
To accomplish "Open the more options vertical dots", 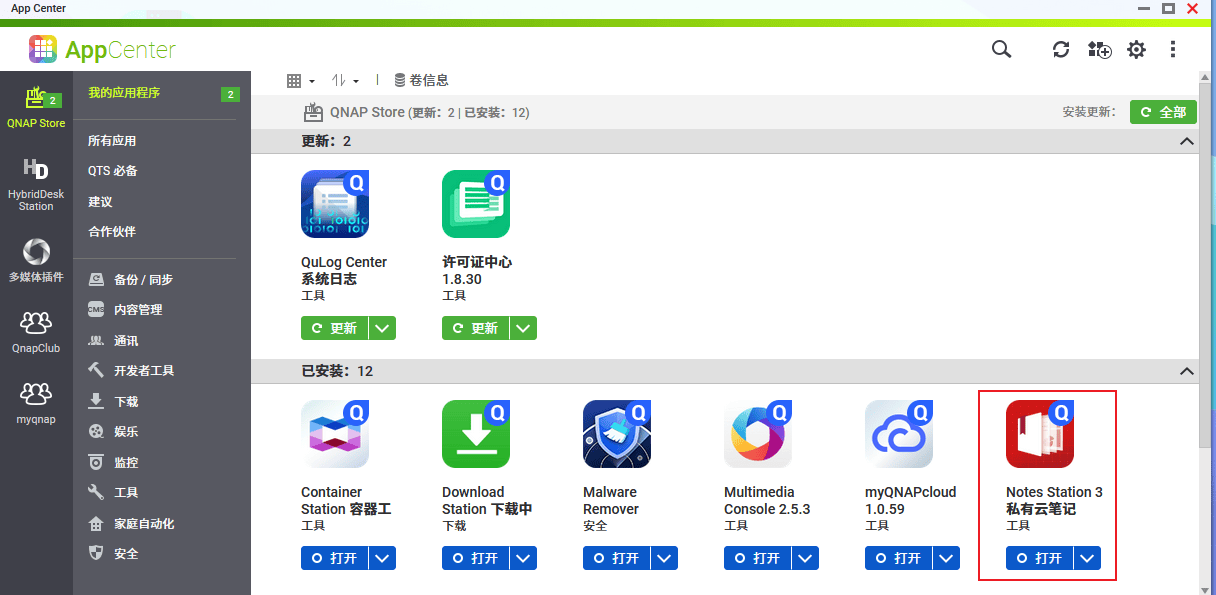I will [1173, 49].
